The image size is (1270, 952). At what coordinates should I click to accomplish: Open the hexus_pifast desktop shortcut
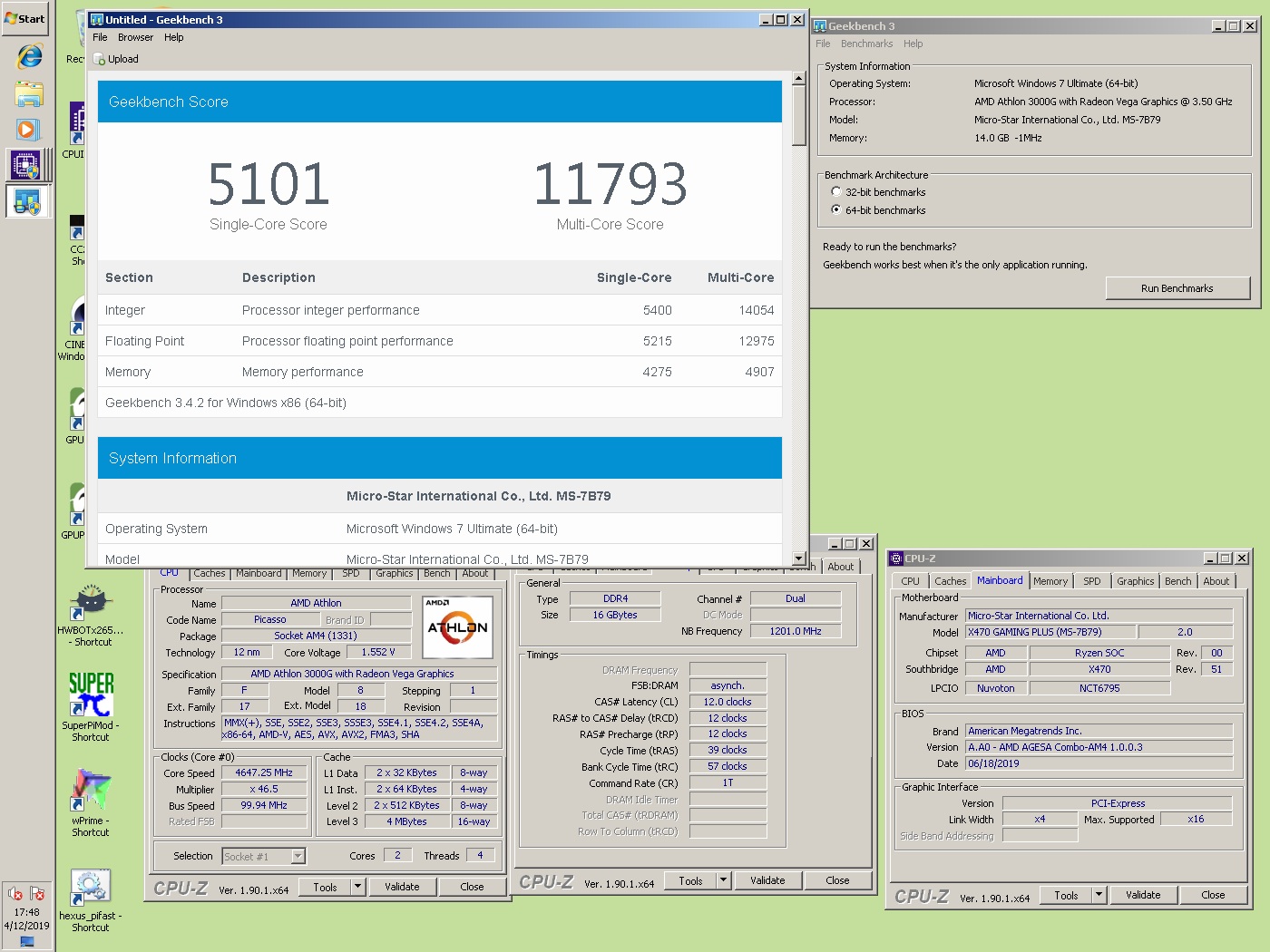point(91,900)
